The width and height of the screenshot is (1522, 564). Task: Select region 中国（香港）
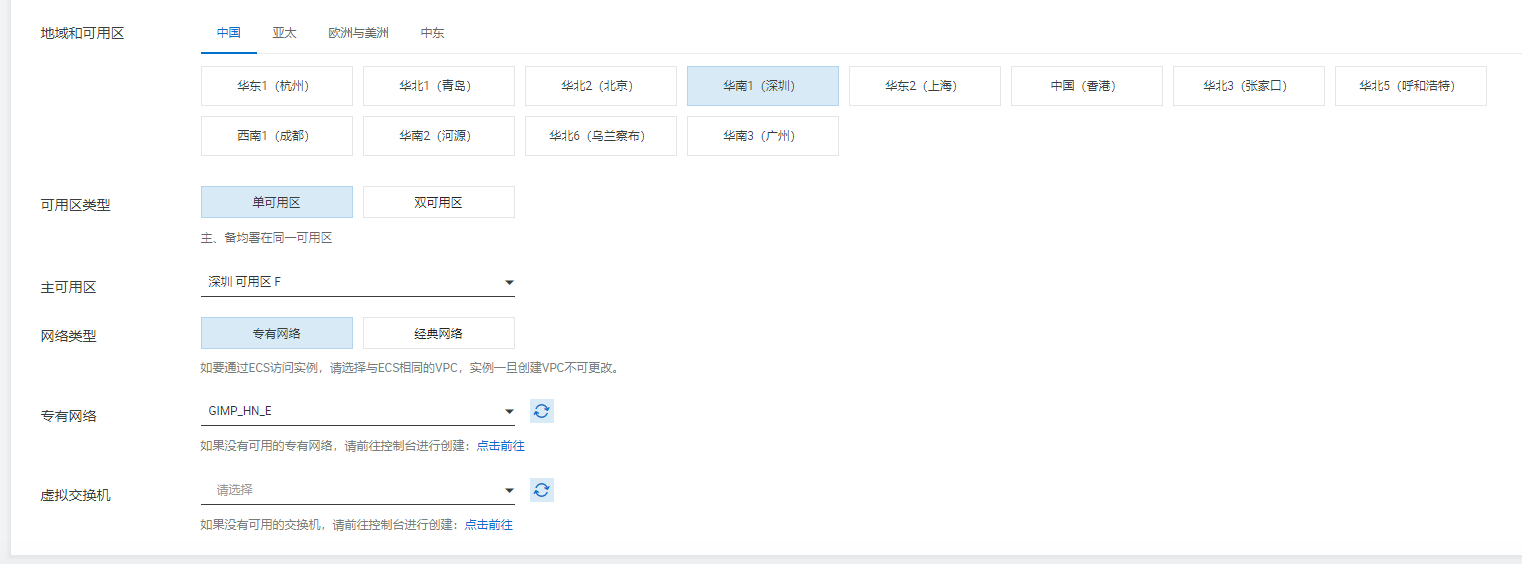[x=1087, y=86]
